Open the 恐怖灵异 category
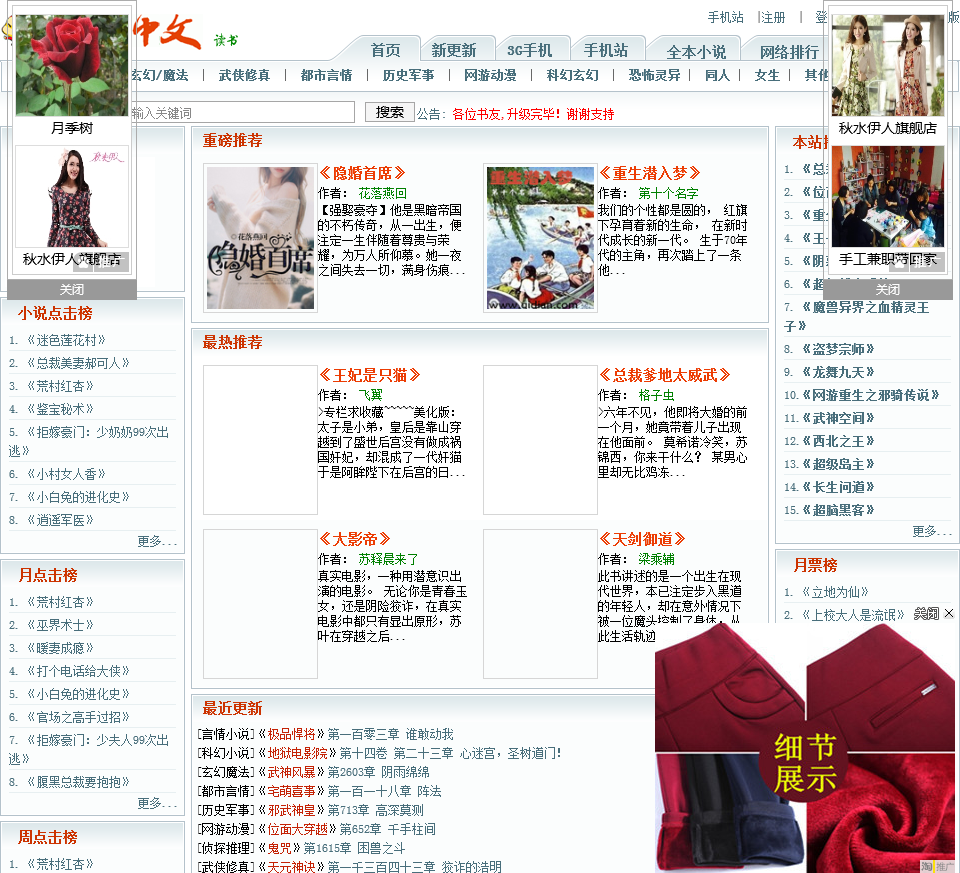This screenshot has width=960, height=873. point(654,75)
